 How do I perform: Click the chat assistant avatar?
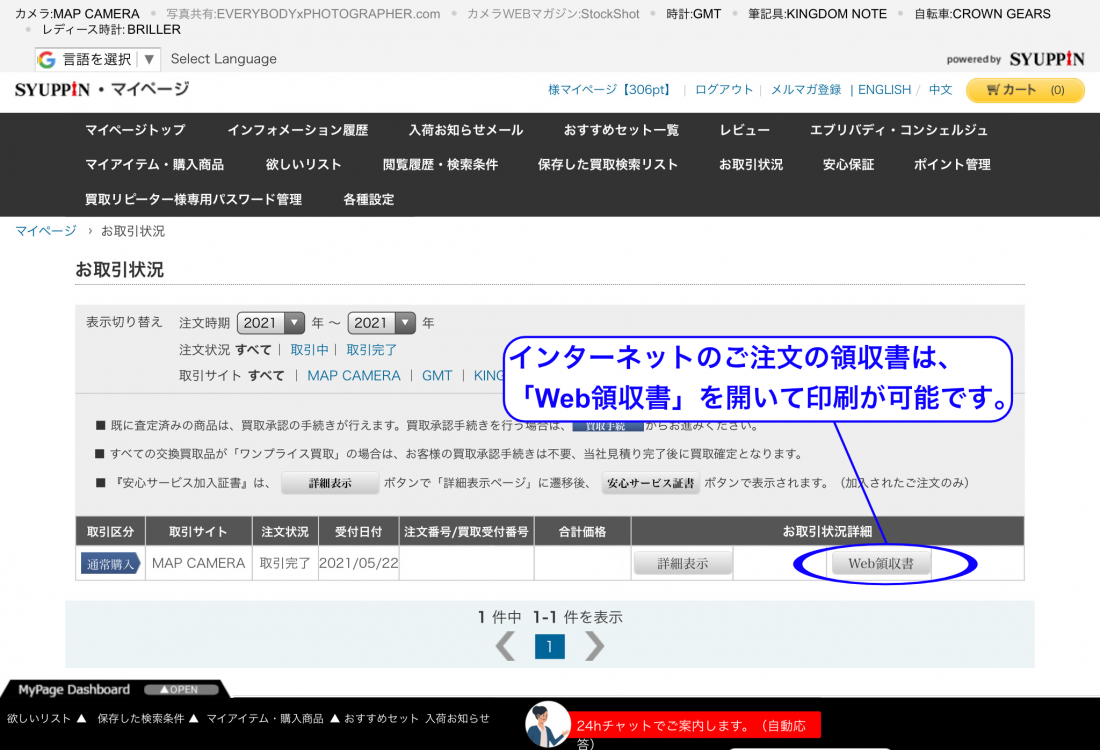click(x=547, y=725)
